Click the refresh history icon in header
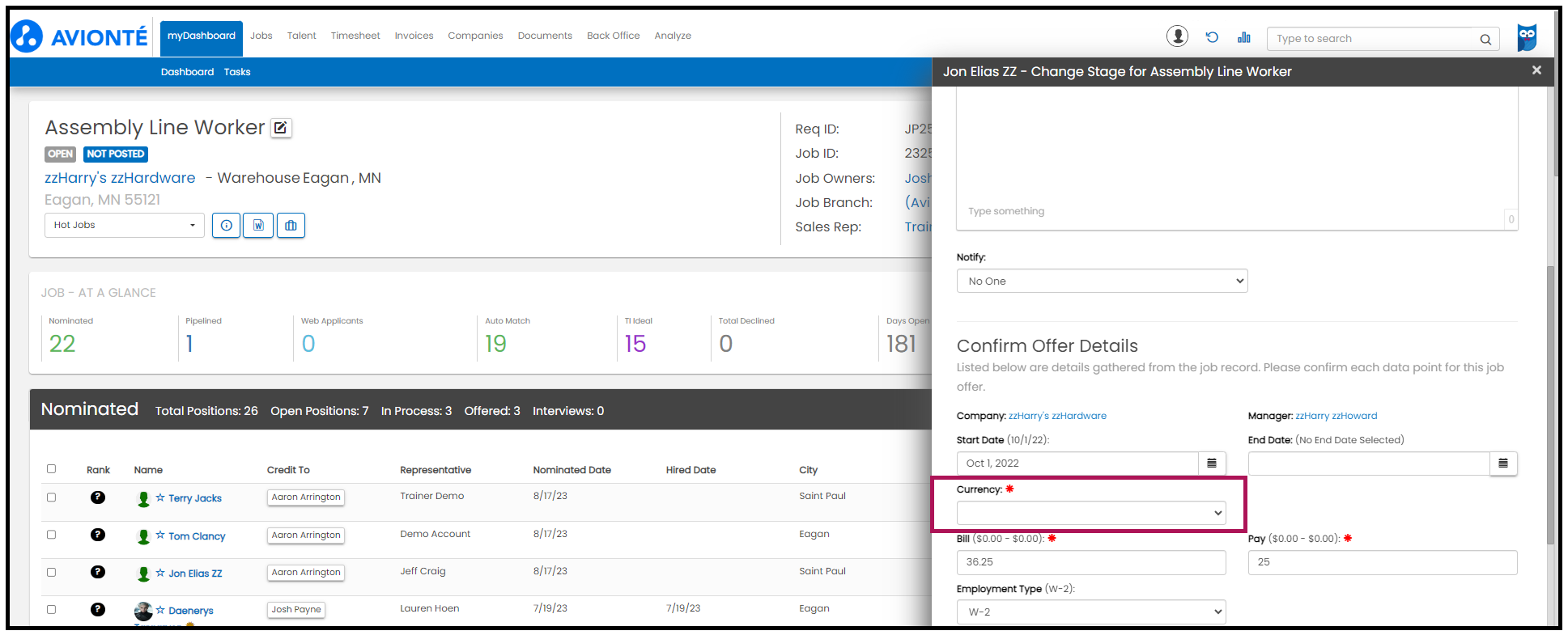Viewport: 1568px width, 635px height. (1212, 37)
